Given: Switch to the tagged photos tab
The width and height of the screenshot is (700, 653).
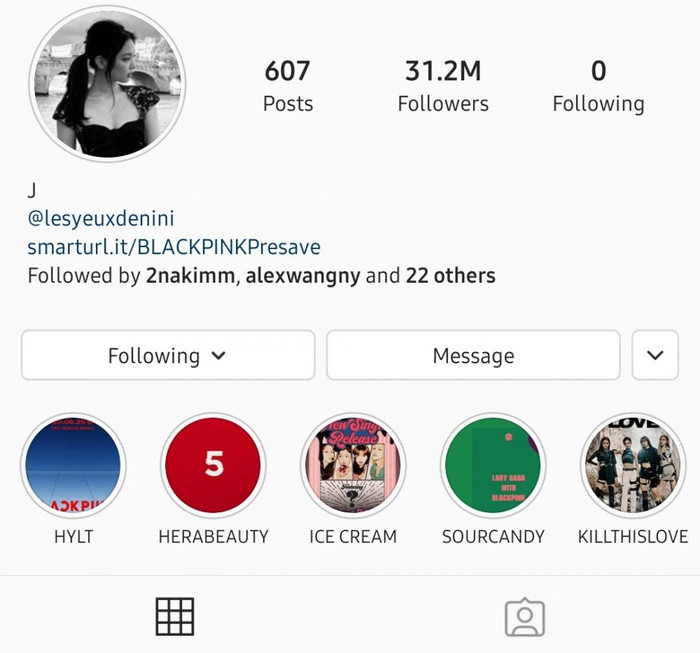Looking at the screenshot, I should 525,617.
